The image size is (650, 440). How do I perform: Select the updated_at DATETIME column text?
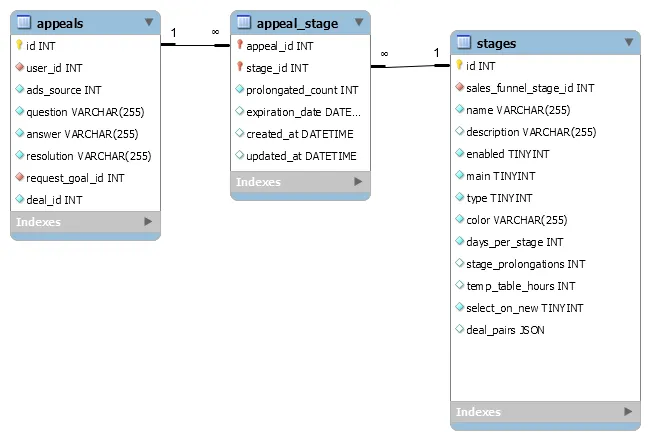(301, 156)
